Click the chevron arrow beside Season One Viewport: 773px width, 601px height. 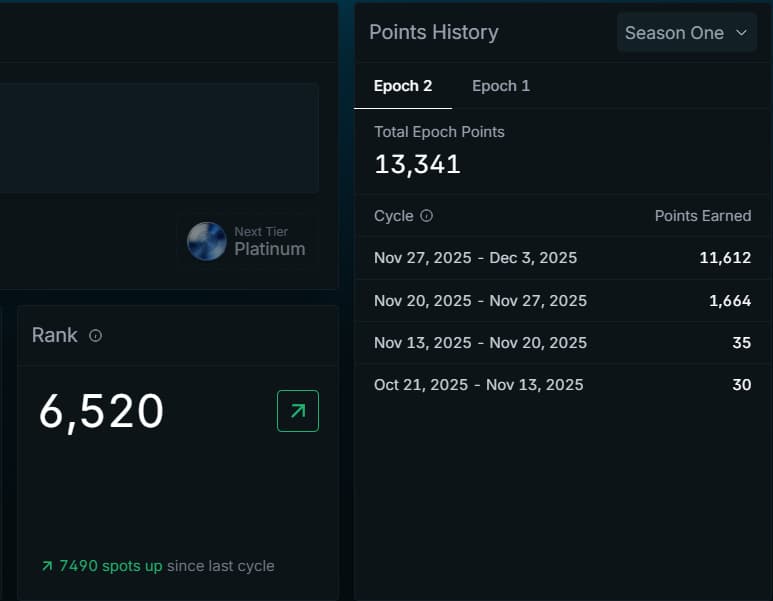741,33
